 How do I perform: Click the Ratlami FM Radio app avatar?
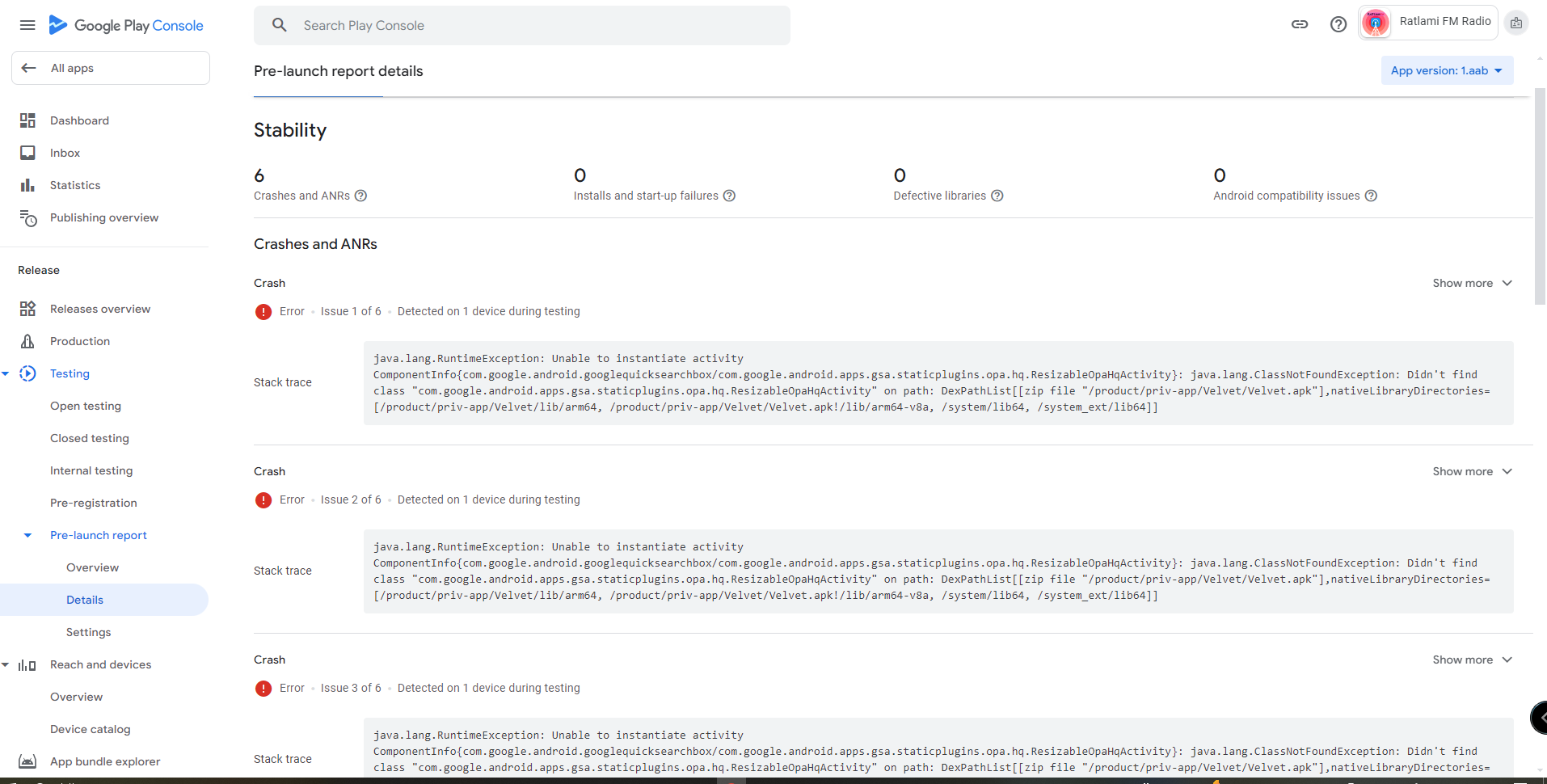[1376, 23]
